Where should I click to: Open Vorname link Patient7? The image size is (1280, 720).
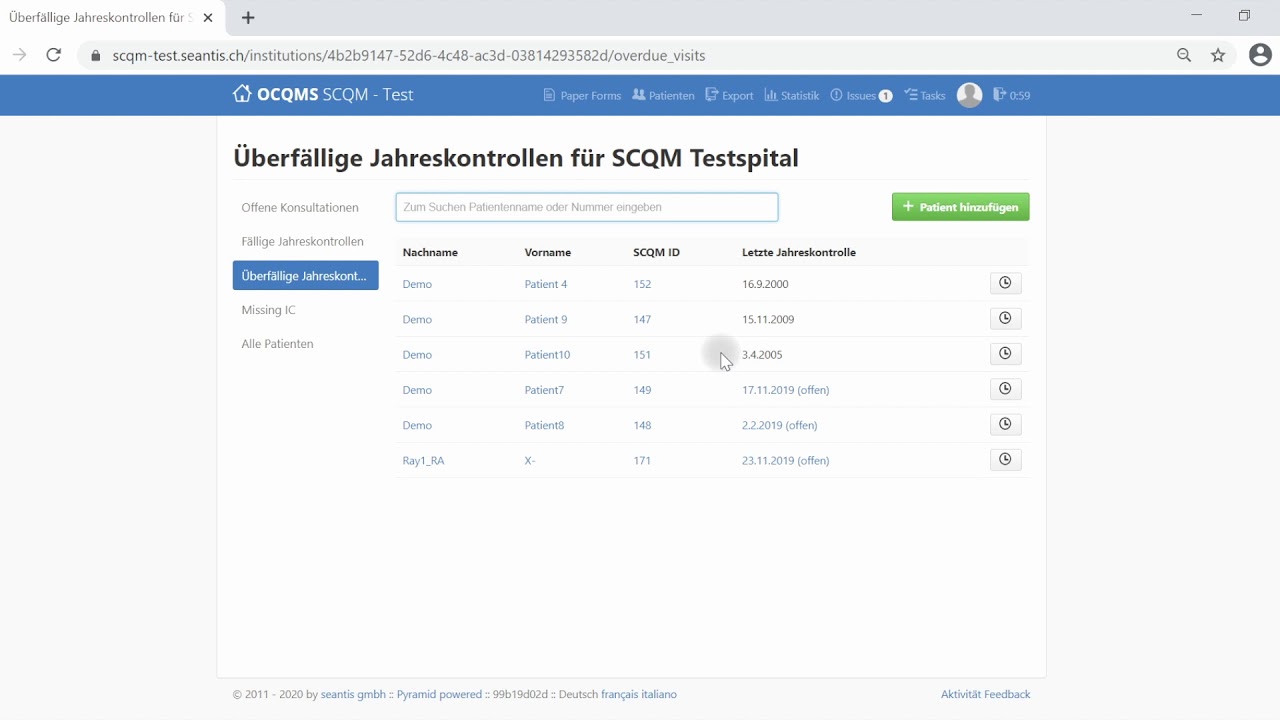[544, 390]
